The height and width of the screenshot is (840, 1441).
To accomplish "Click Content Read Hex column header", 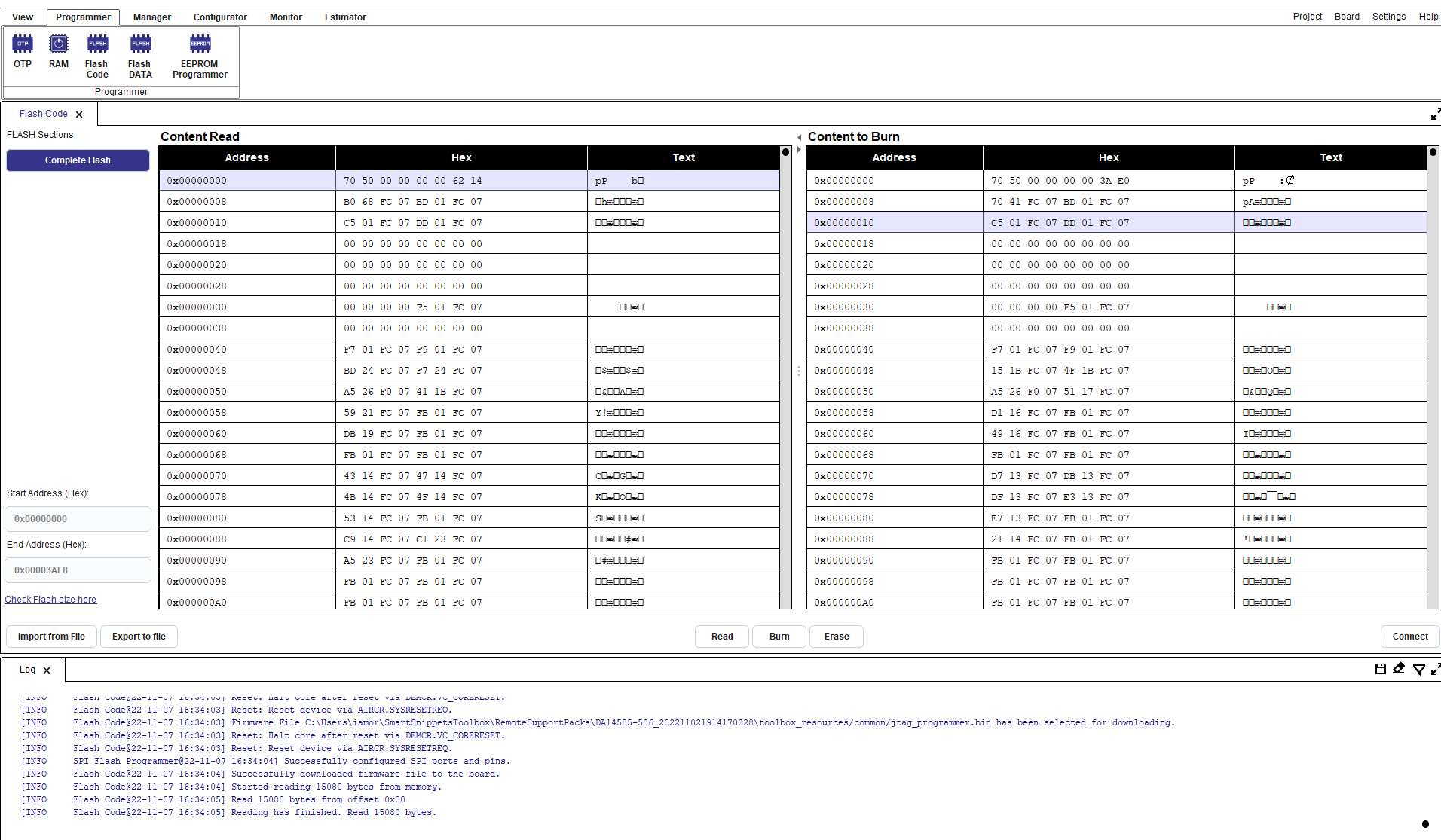I will (x=461, y=157).
